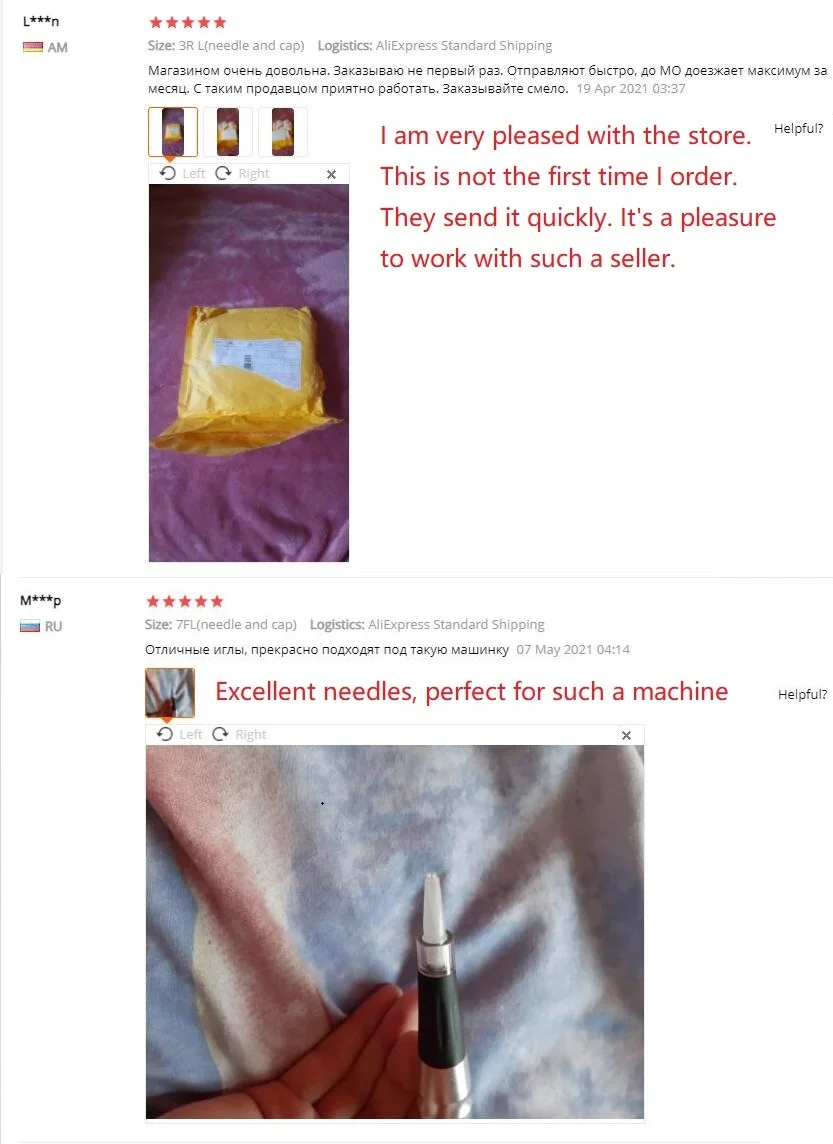This screenshot has width=833, height=1144.
Task: Rotate first review photo right
Action: click(x=242, y=174)
